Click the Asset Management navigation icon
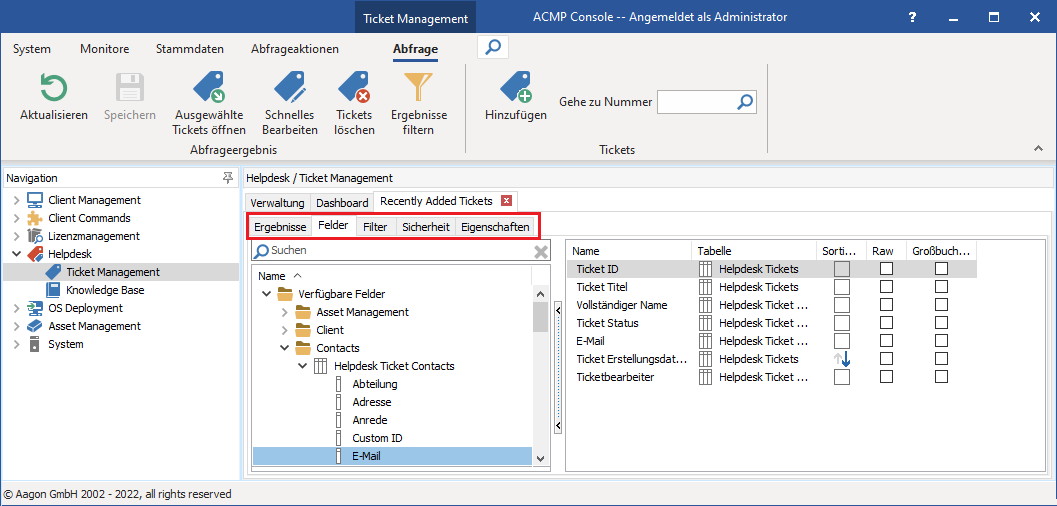 [x=34, y=326]
